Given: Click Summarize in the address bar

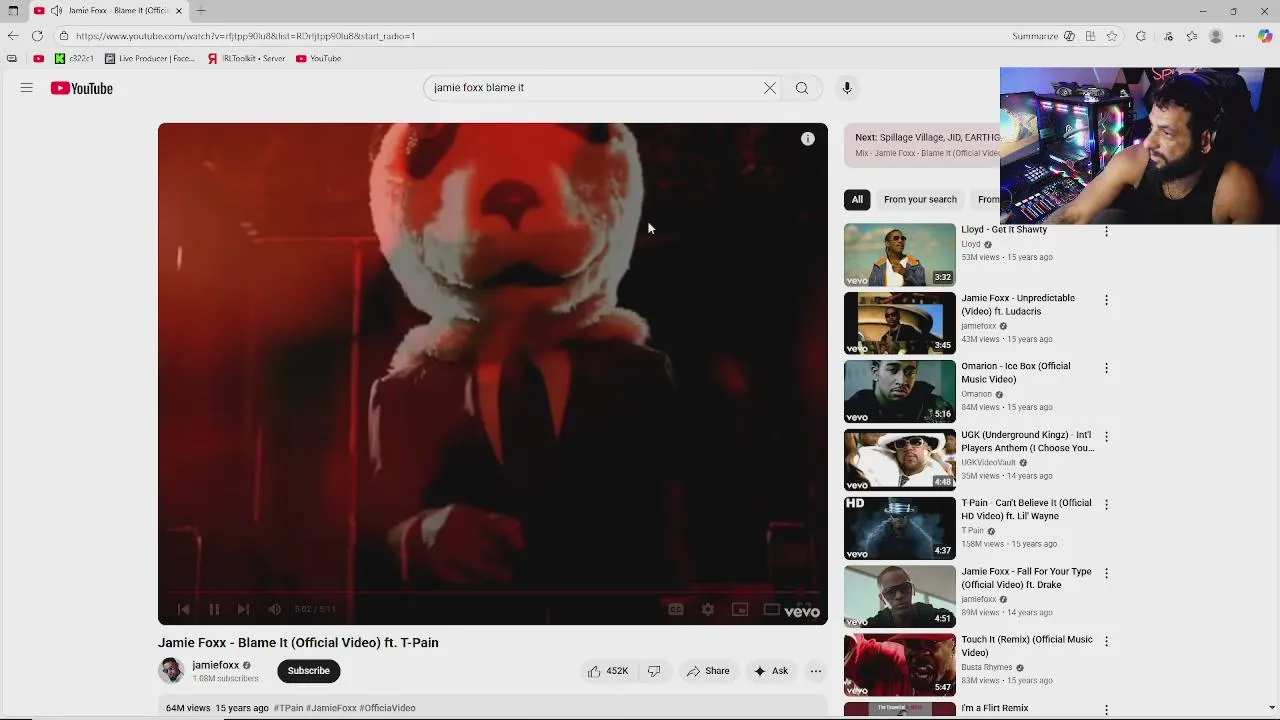Looking at the screenshot, I should click(1043, 36).
